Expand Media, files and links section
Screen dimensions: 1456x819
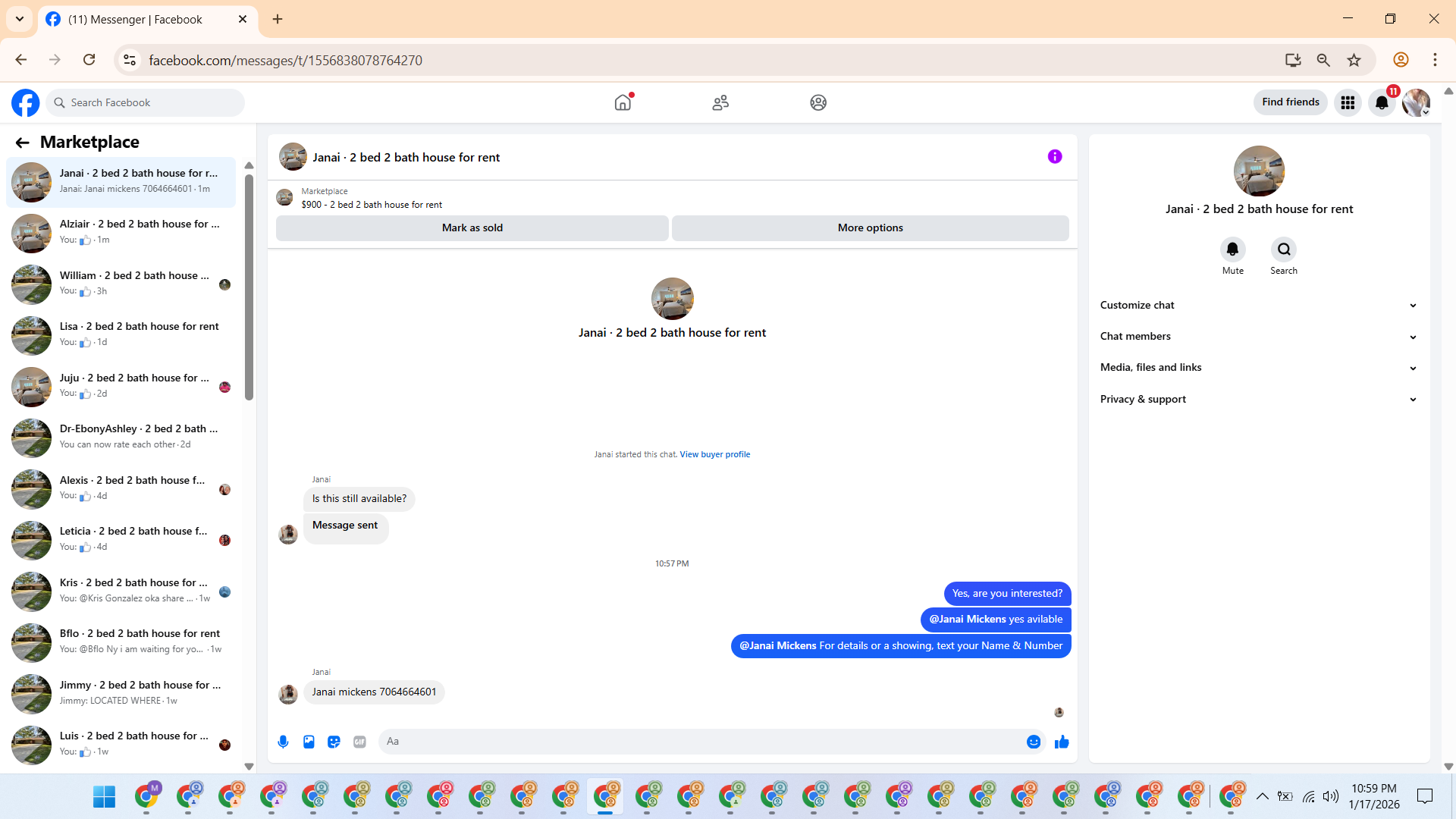[x=1258, y=367]
